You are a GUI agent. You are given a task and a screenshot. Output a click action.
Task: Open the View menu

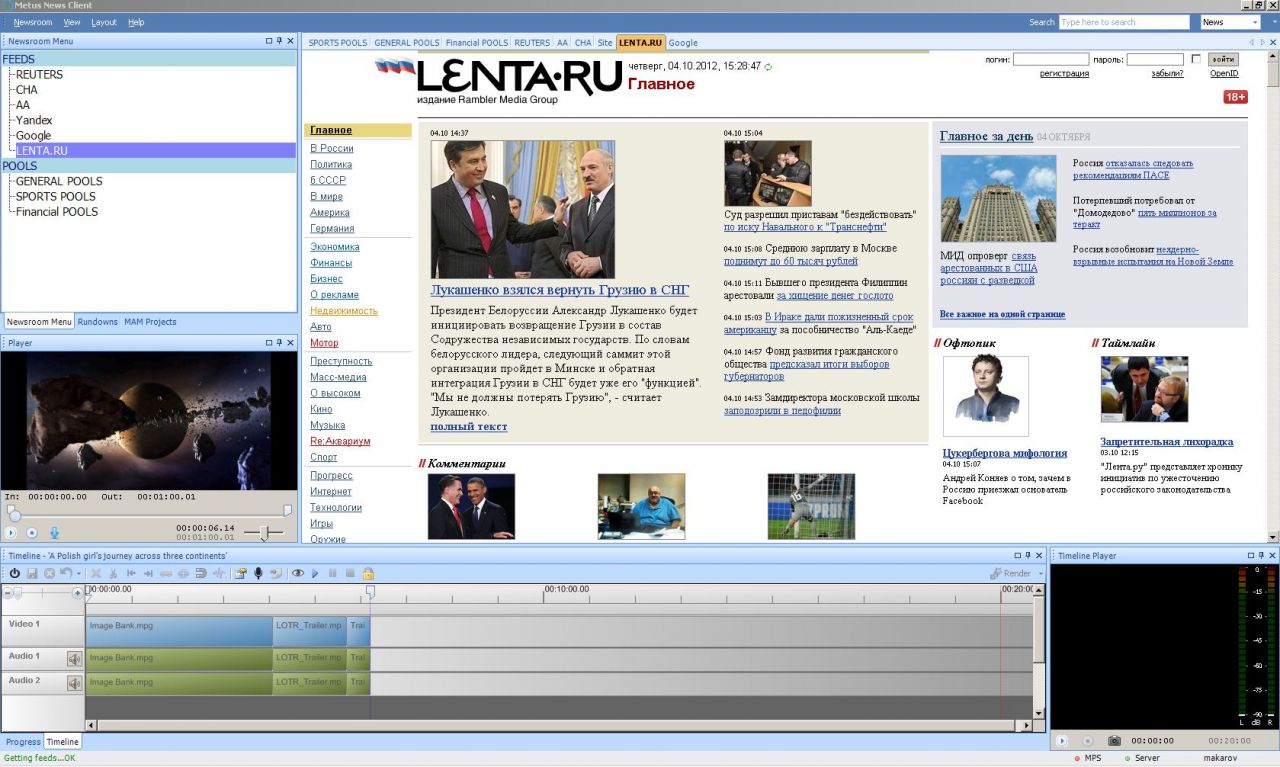click(72, 22)
